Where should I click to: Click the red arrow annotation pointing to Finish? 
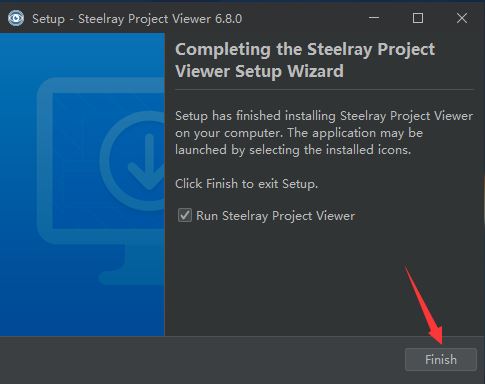pos(425,306)
